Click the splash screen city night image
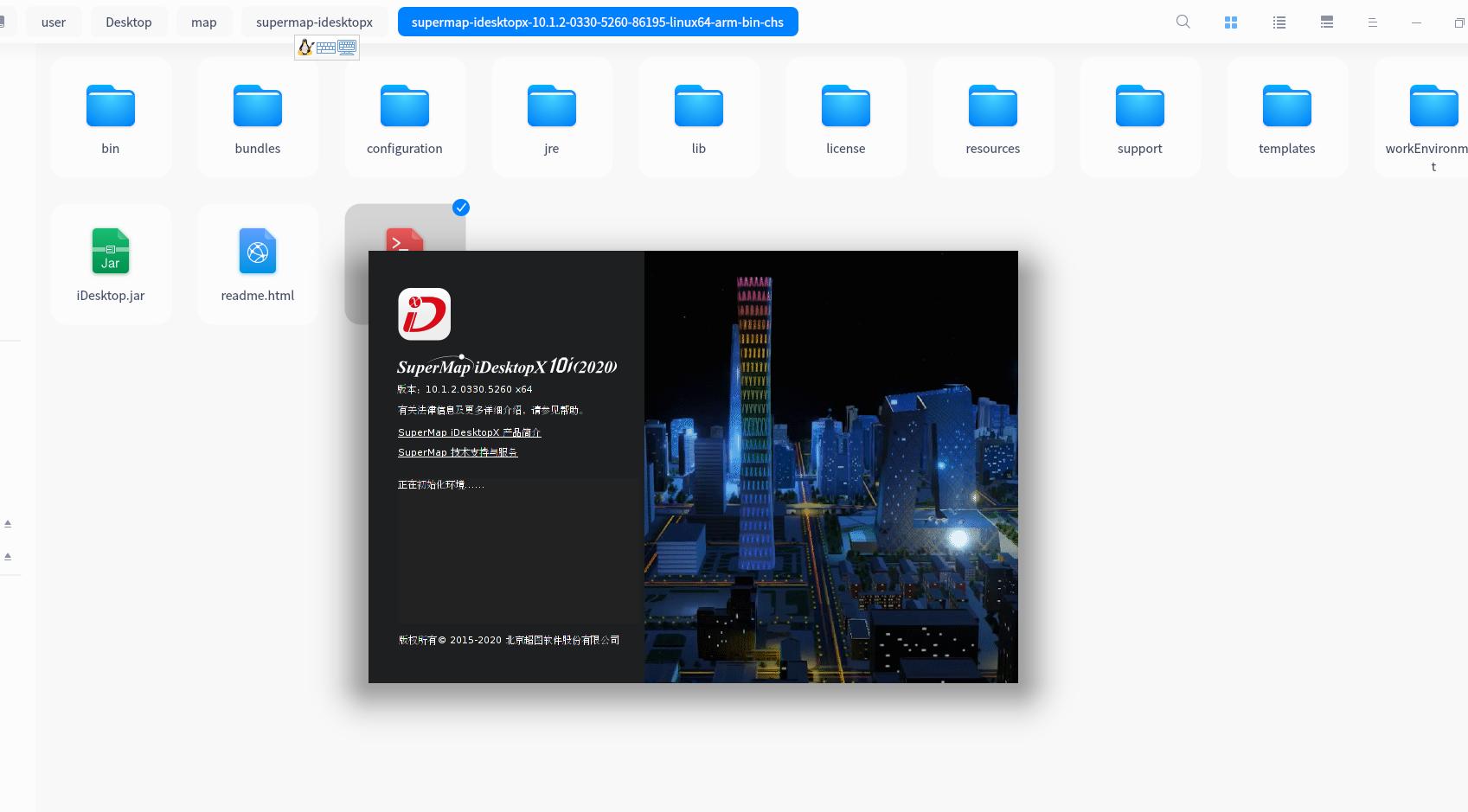Viewport: 1468px width, 812px height. 831,467
